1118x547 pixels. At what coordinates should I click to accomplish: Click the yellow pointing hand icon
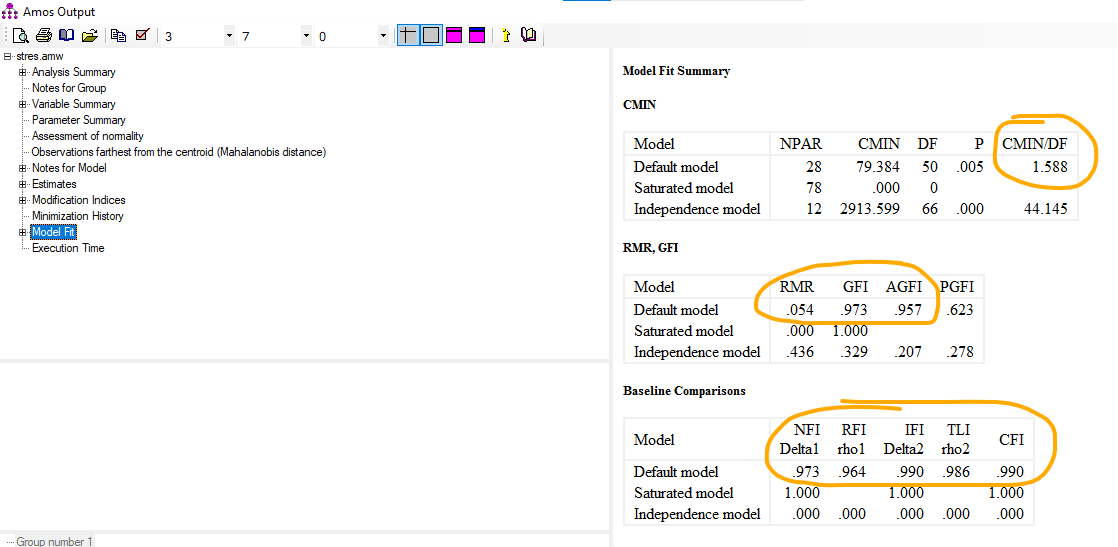(x=505, y=36)
